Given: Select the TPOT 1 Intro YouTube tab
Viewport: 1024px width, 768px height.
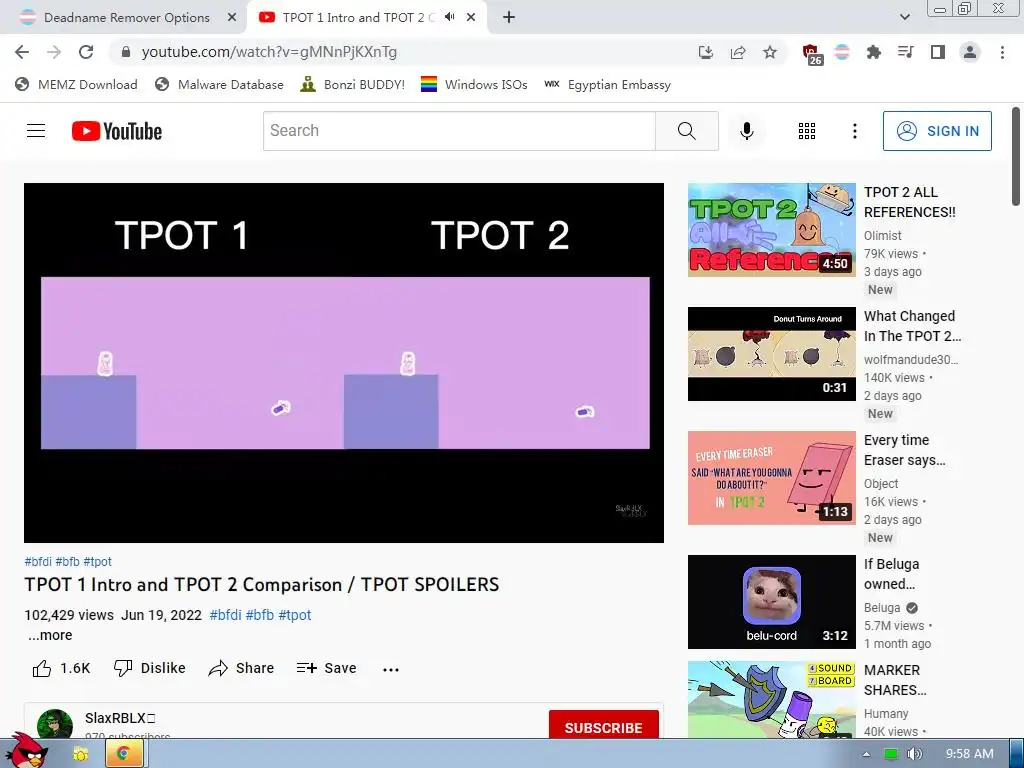Looking at the screenshot, I should pyautogui.click(x=356, y=18).
